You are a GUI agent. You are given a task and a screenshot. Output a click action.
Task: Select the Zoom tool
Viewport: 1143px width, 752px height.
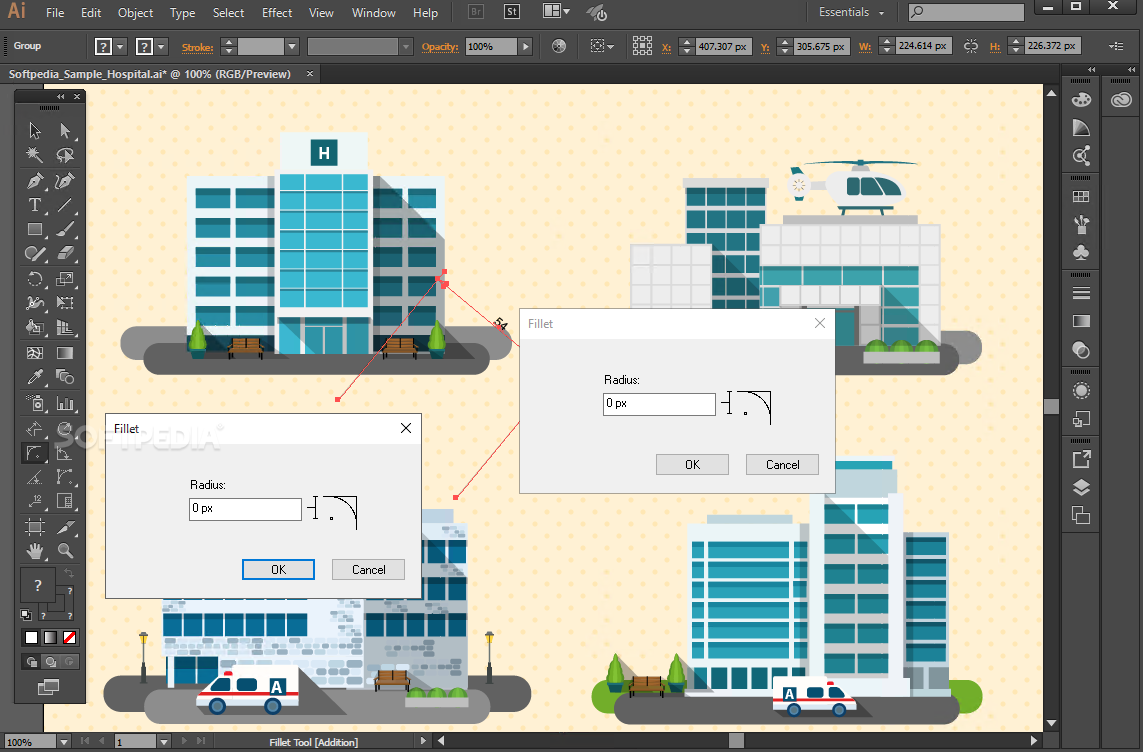pos(65,551)
